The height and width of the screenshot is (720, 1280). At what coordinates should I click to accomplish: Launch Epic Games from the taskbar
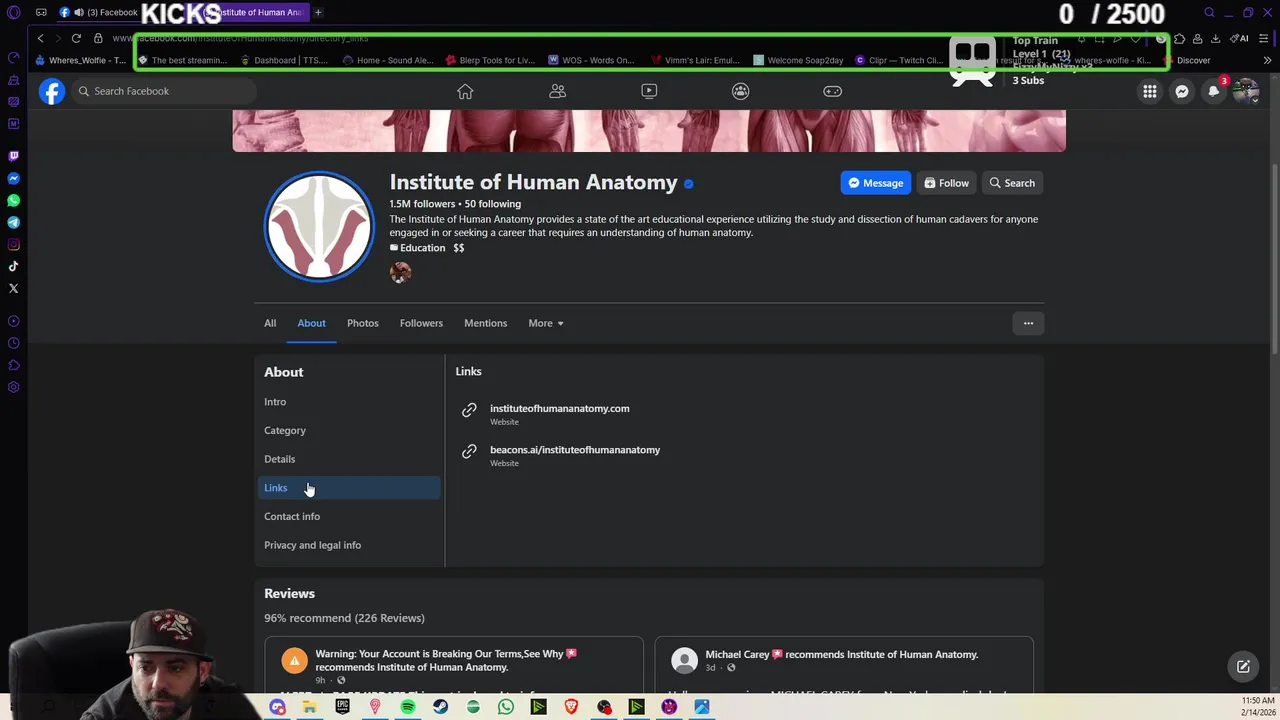(342, 707)
